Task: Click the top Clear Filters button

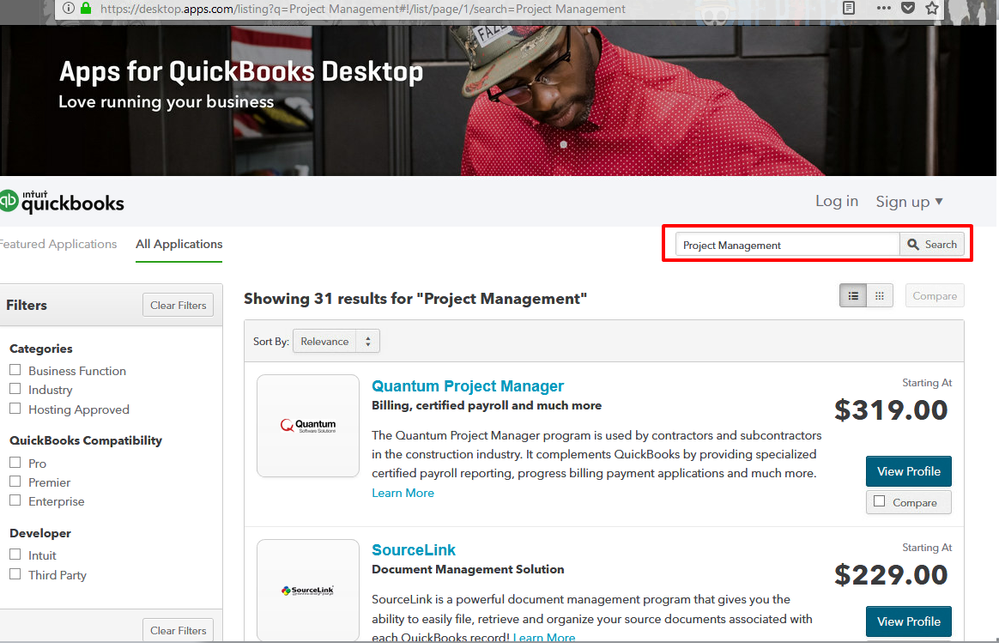Action: pos(178,305)
